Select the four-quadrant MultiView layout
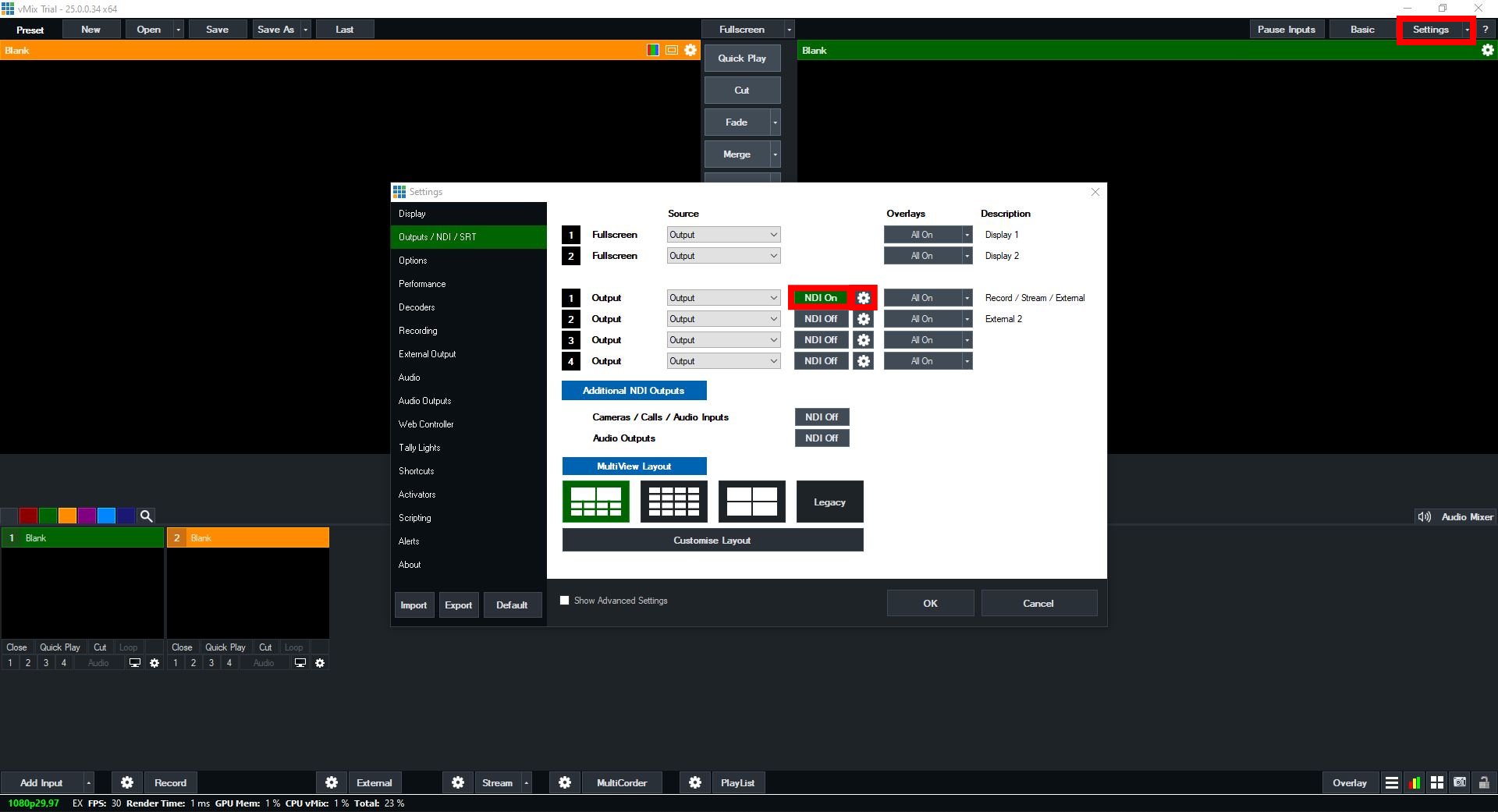This screenshot has height=812, width=1498. (x=752, y=502)
